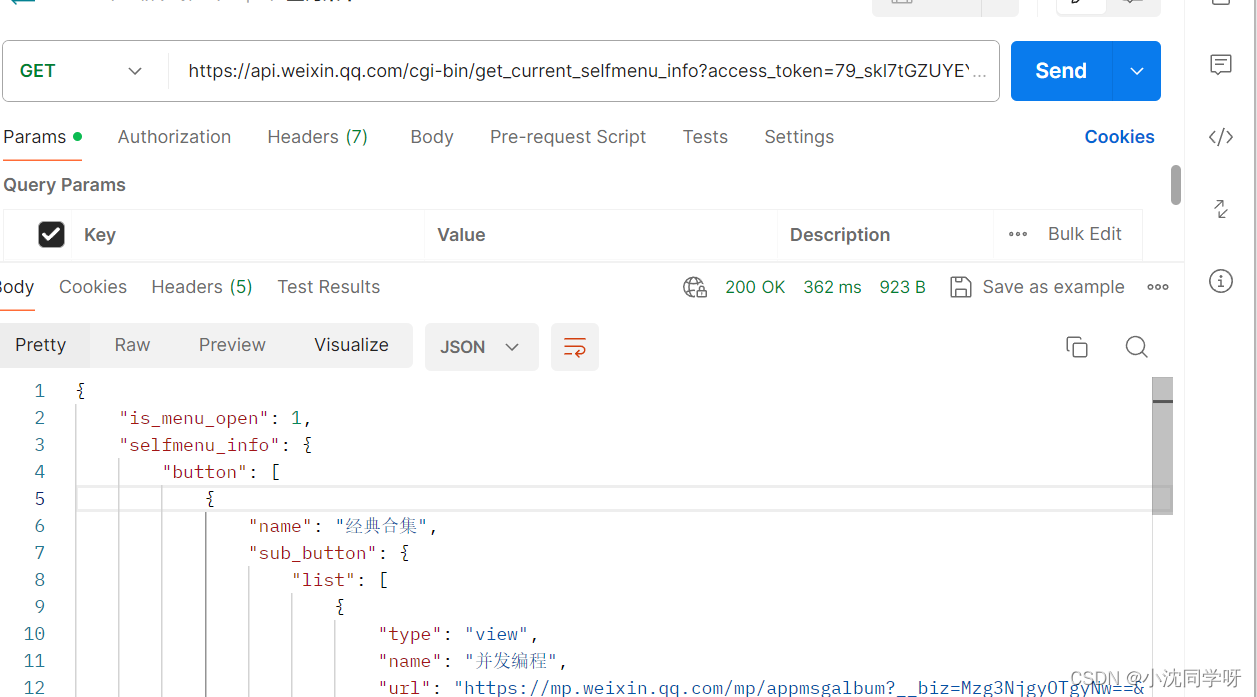1257x697 pixels.
Task: Click the Description column header
Action: point(840,235)
